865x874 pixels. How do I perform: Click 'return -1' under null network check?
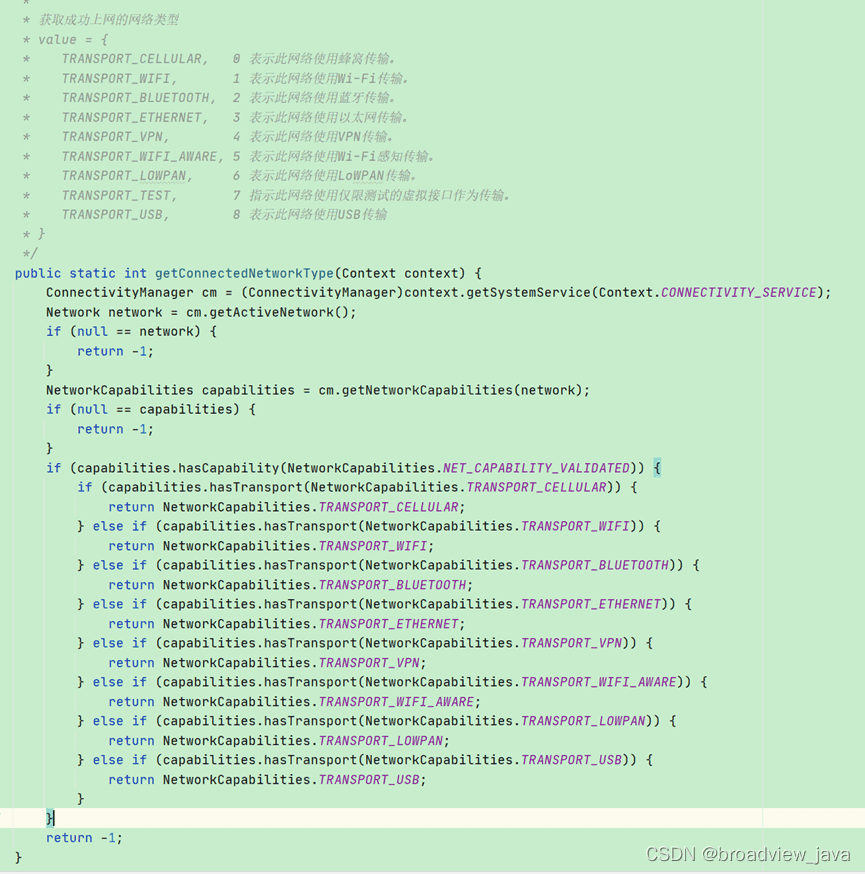[x=111, y=351]
